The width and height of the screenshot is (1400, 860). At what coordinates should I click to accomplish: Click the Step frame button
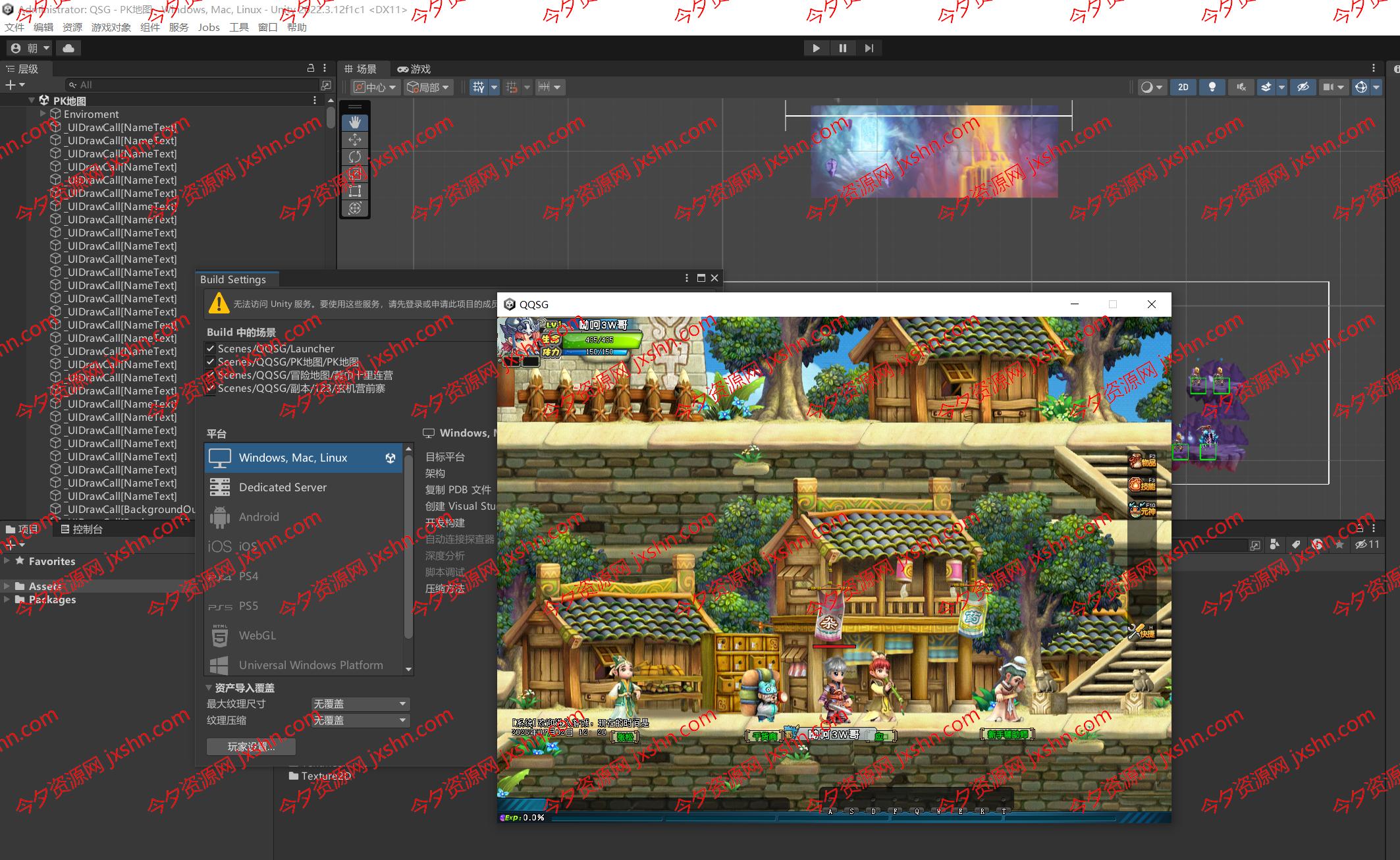point(869,48)
